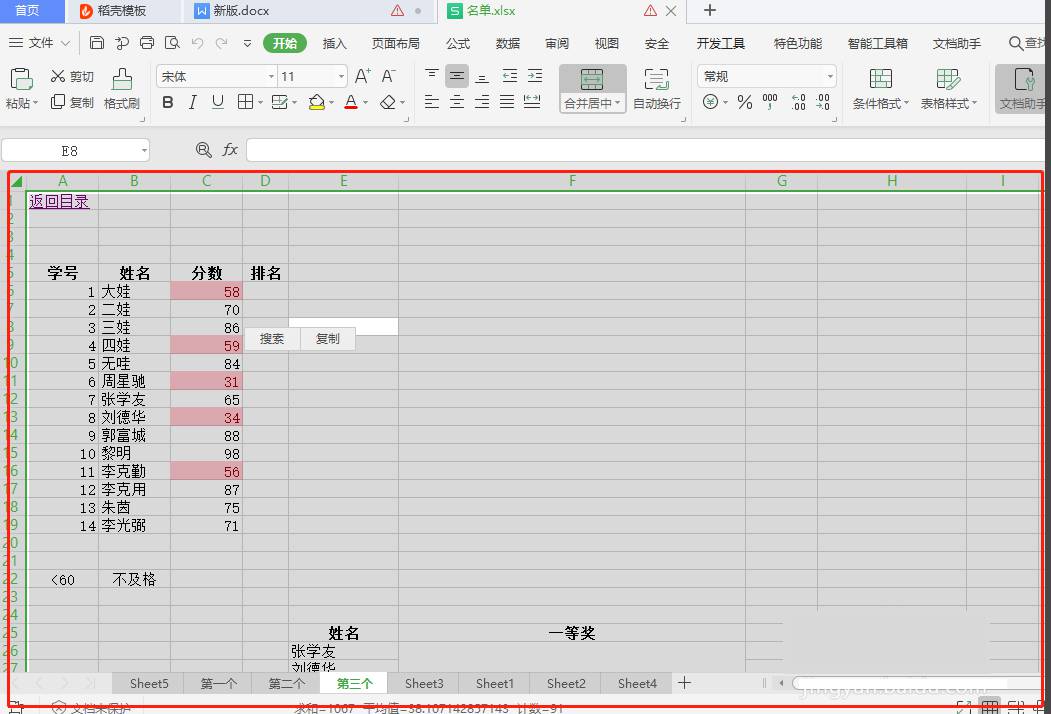This screenshot has height=714, width=1051.
Task: Switch to Sheet3 worksheet tab
Action: (424, 683)
